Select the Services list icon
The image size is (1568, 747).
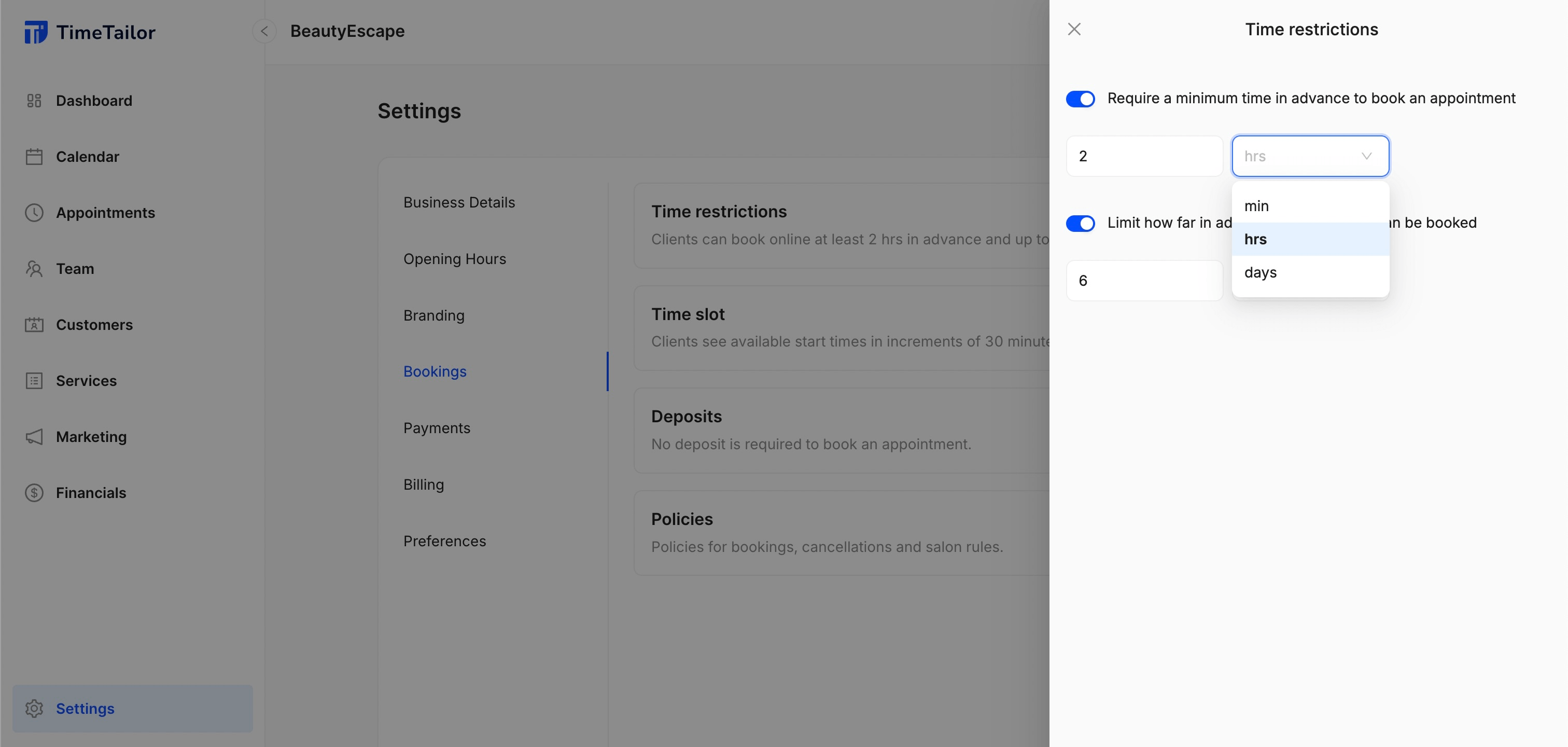click(x=34, y=380)
